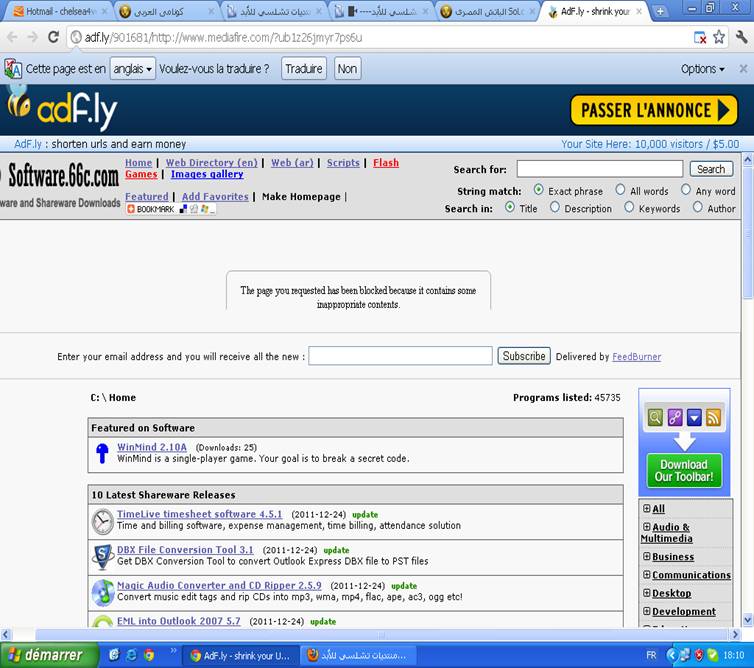Open a new tab with the plus button
Viewport: 754px width, 668px height.
660,12
